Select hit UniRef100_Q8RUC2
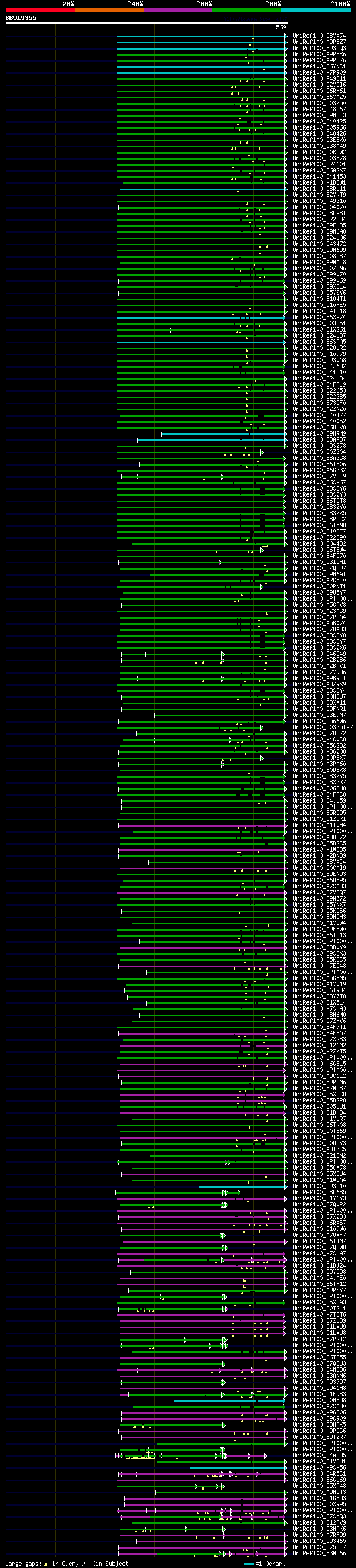Image resolution: width=356 pixels, height=1568 pixels. (319, 519)
